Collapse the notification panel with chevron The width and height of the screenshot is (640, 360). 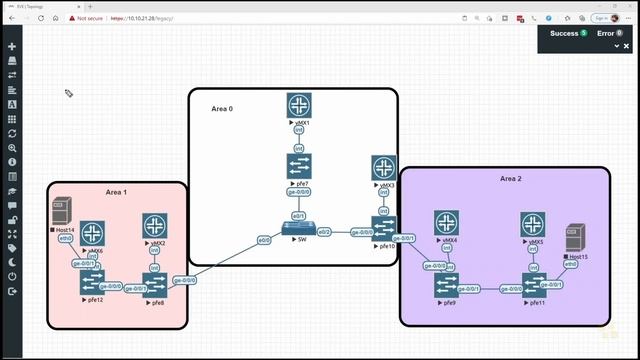(x=617, y=46)
